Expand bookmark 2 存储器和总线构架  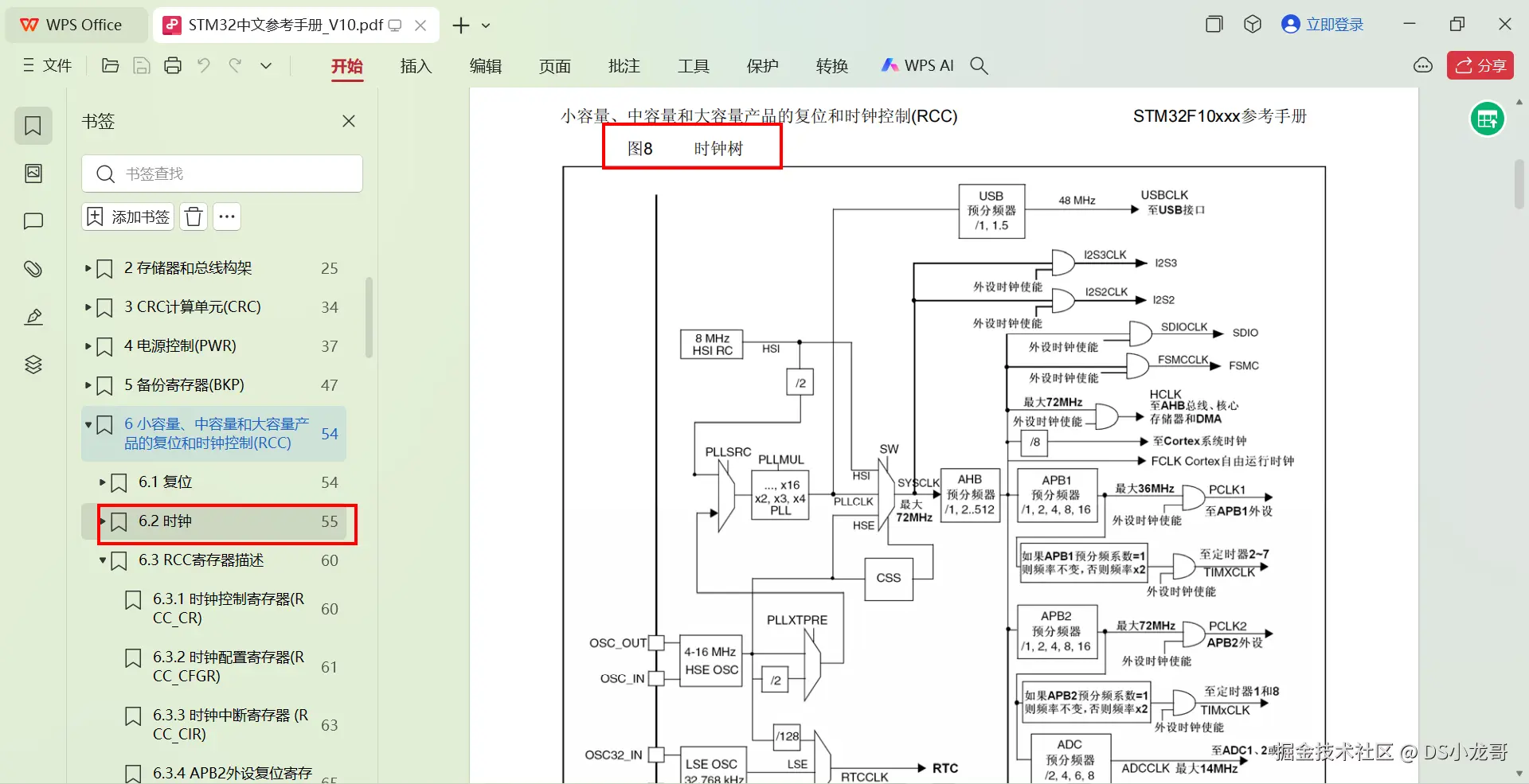[x=88, y=268]
